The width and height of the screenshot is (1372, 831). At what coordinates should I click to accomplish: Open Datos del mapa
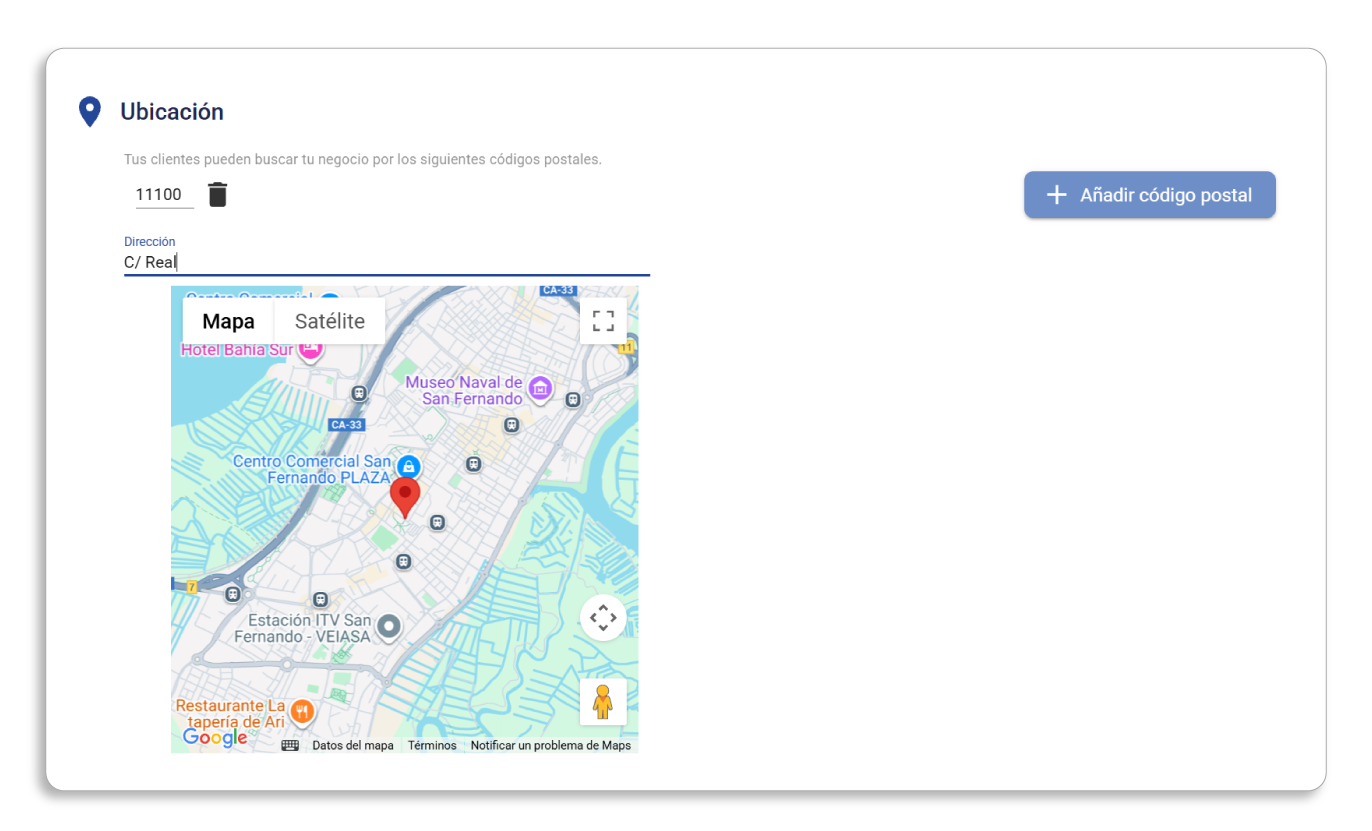pos(353,746)
